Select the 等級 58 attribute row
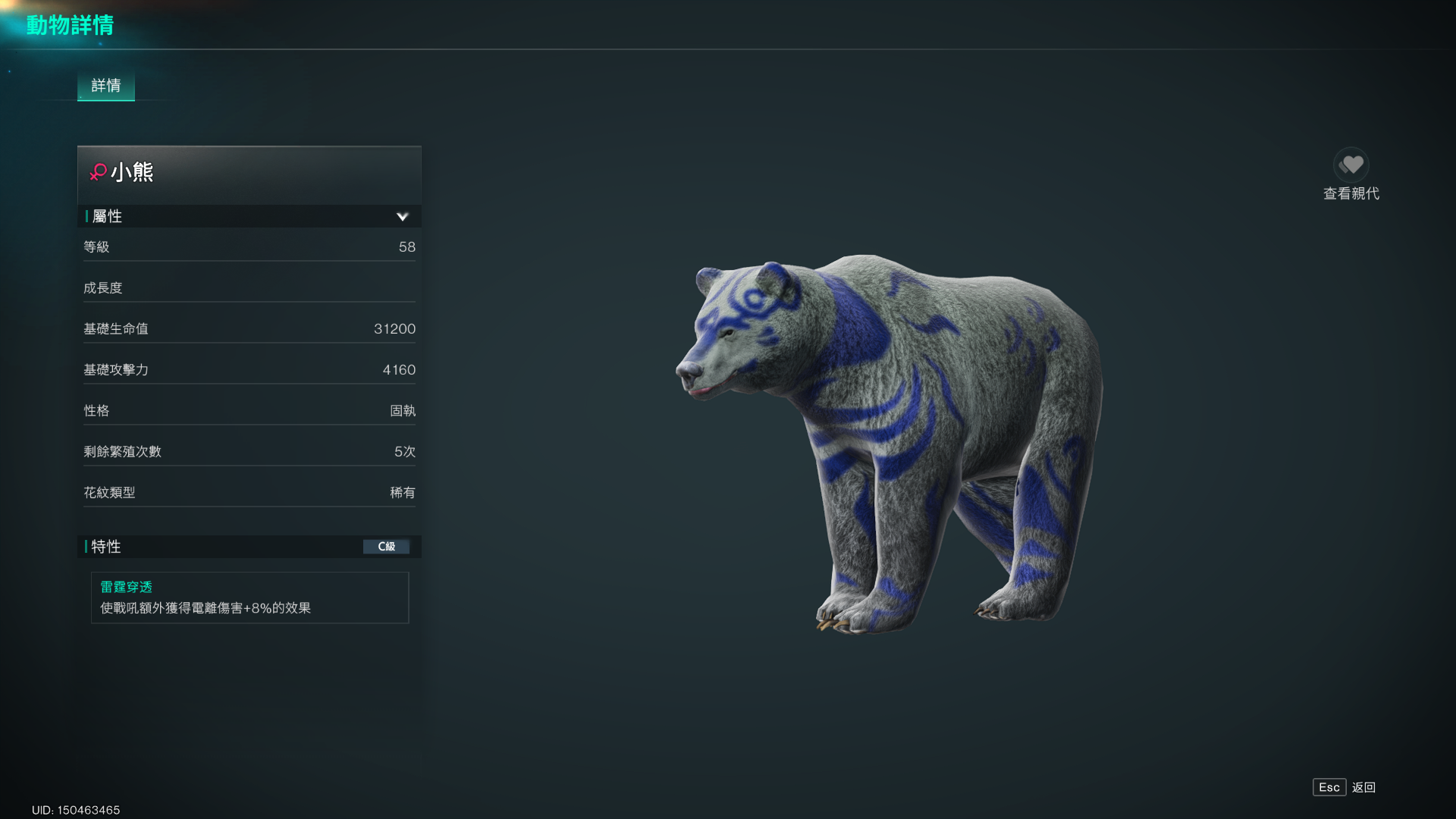The image size is (1456, 819). (249, 247)
